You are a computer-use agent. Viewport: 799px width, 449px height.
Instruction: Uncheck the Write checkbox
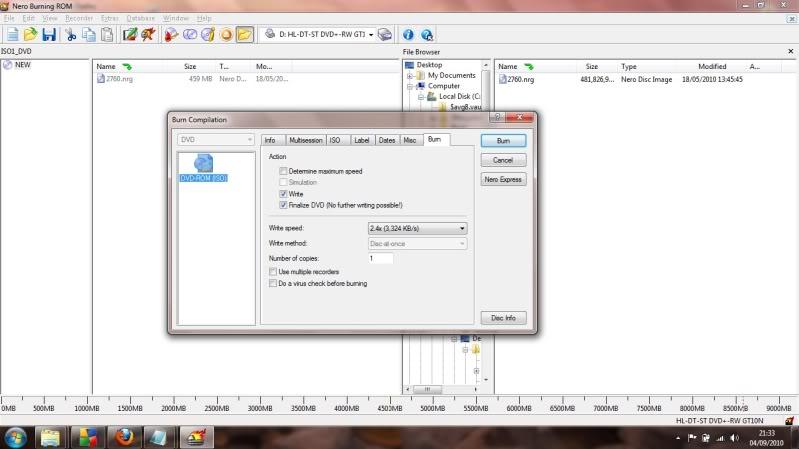[x=283, y=194]
